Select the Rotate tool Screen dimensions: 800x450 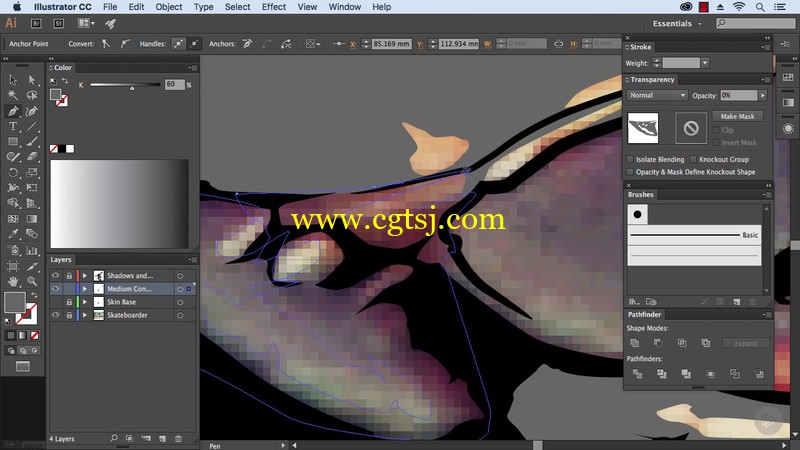click(13, 172)
